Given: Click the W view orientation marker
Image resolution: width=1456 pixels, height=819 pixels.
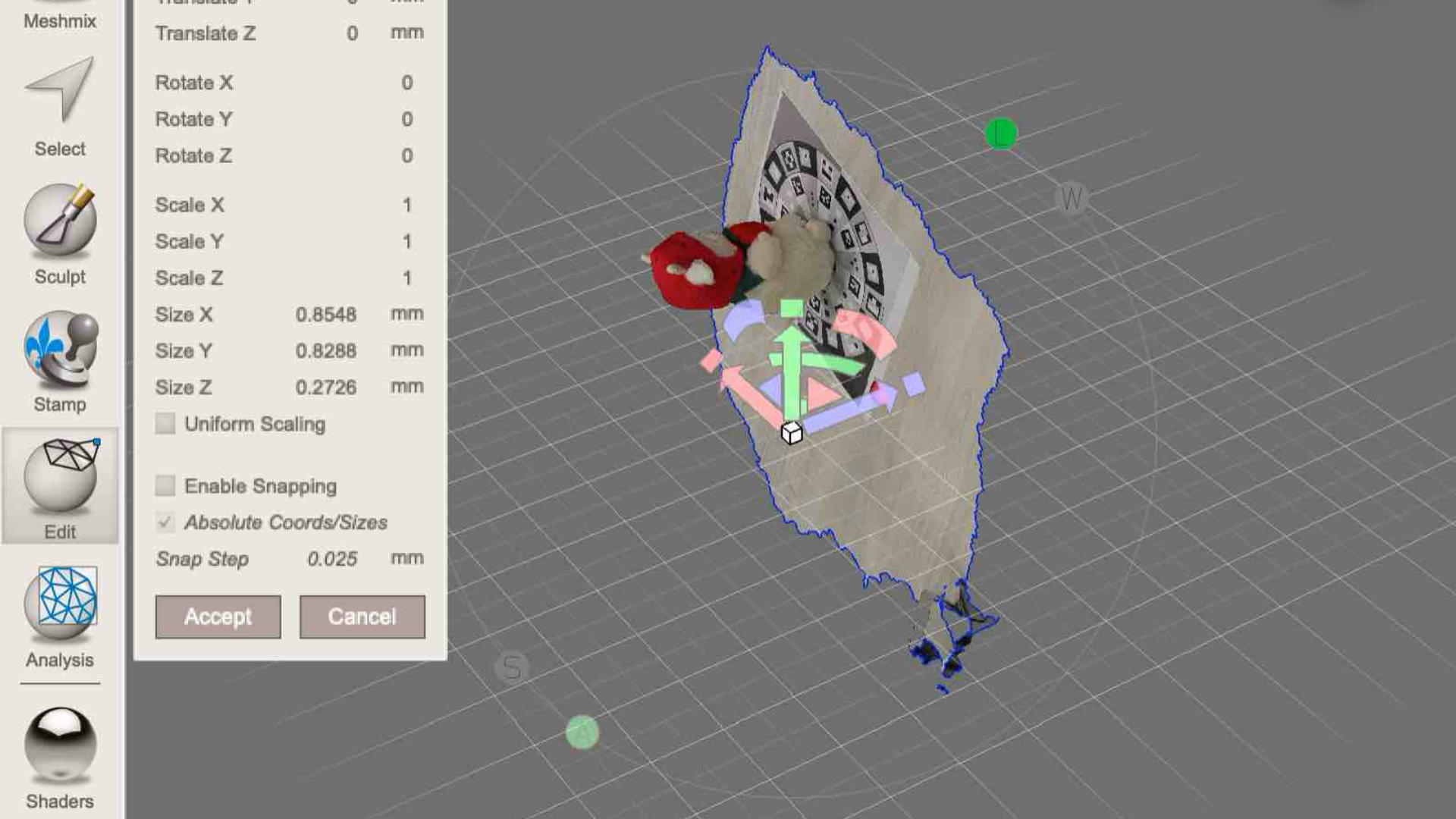Looking at the screenshot, I should pyautogui.click(x=1072, y=196).
